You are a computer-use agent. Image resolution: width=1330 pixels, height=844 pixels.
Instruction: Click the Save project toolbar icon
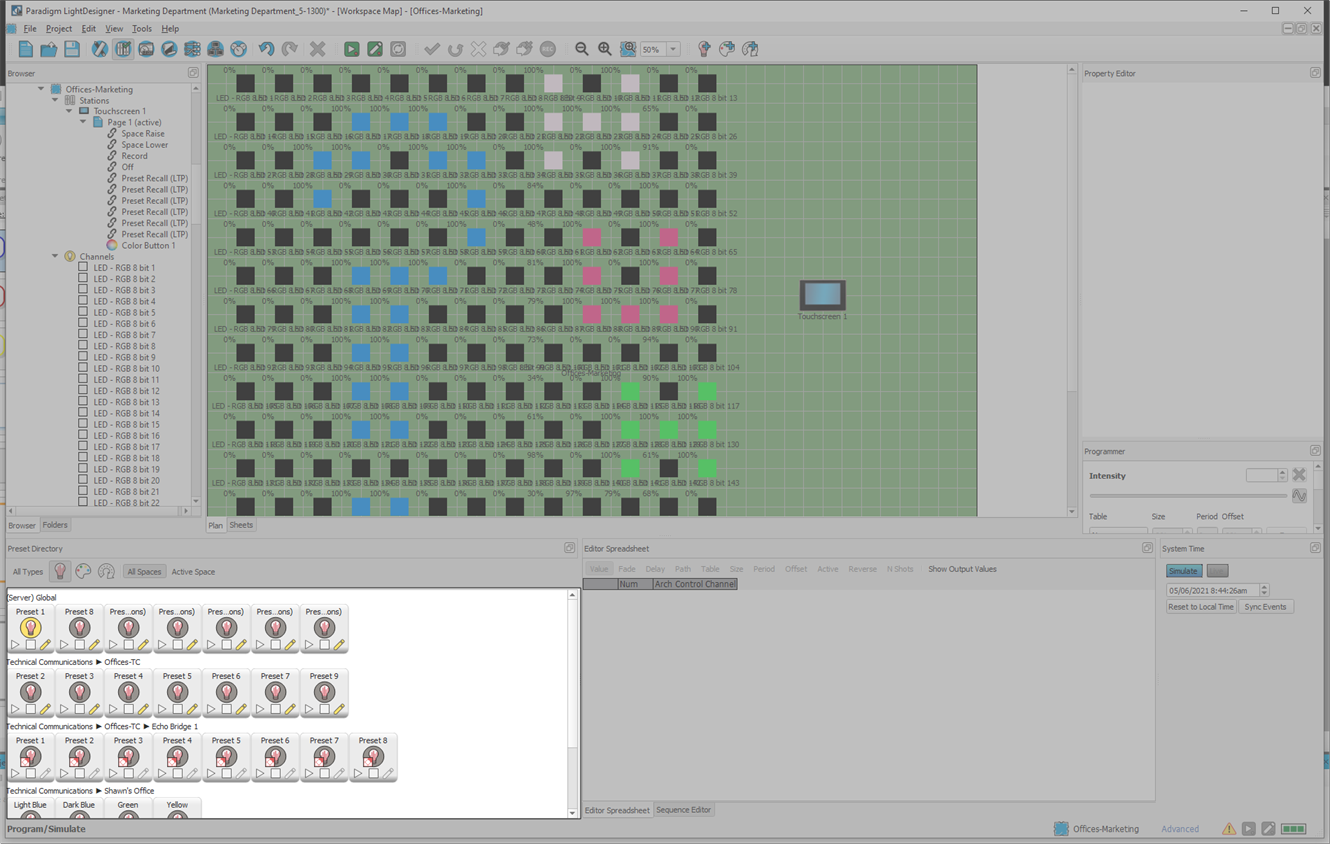click(72, 49)
